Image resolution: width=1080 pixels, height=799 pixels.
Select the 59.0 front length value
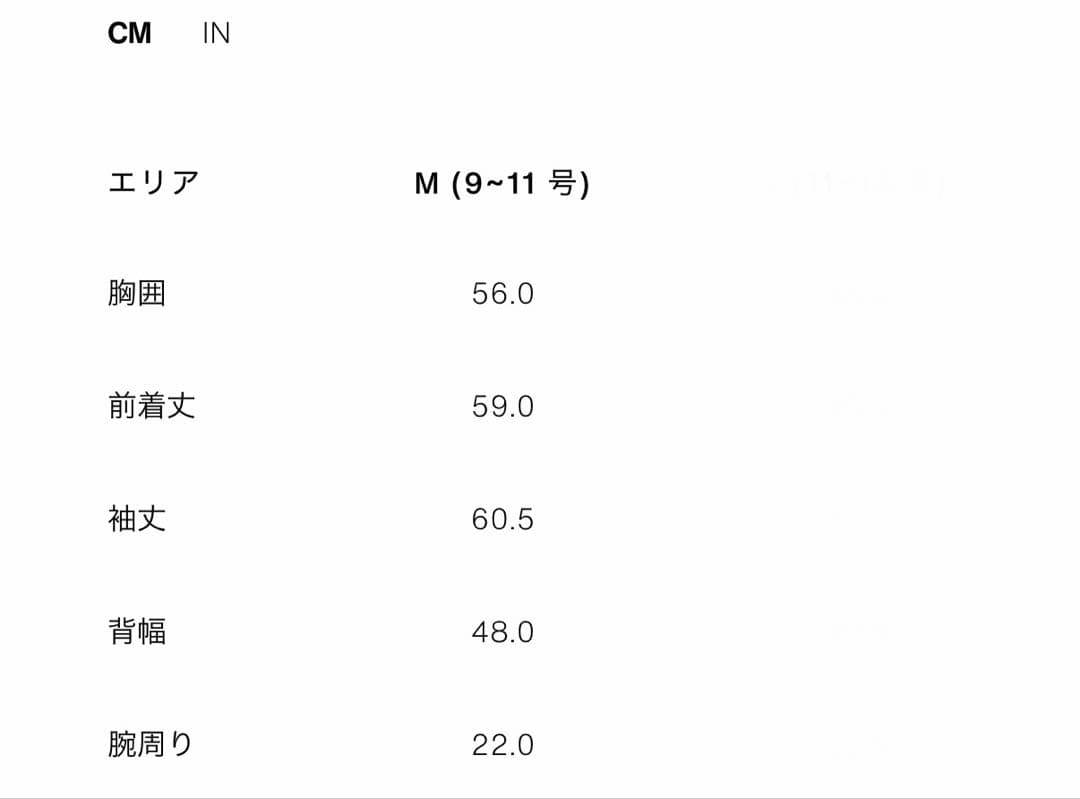(503, 406)
